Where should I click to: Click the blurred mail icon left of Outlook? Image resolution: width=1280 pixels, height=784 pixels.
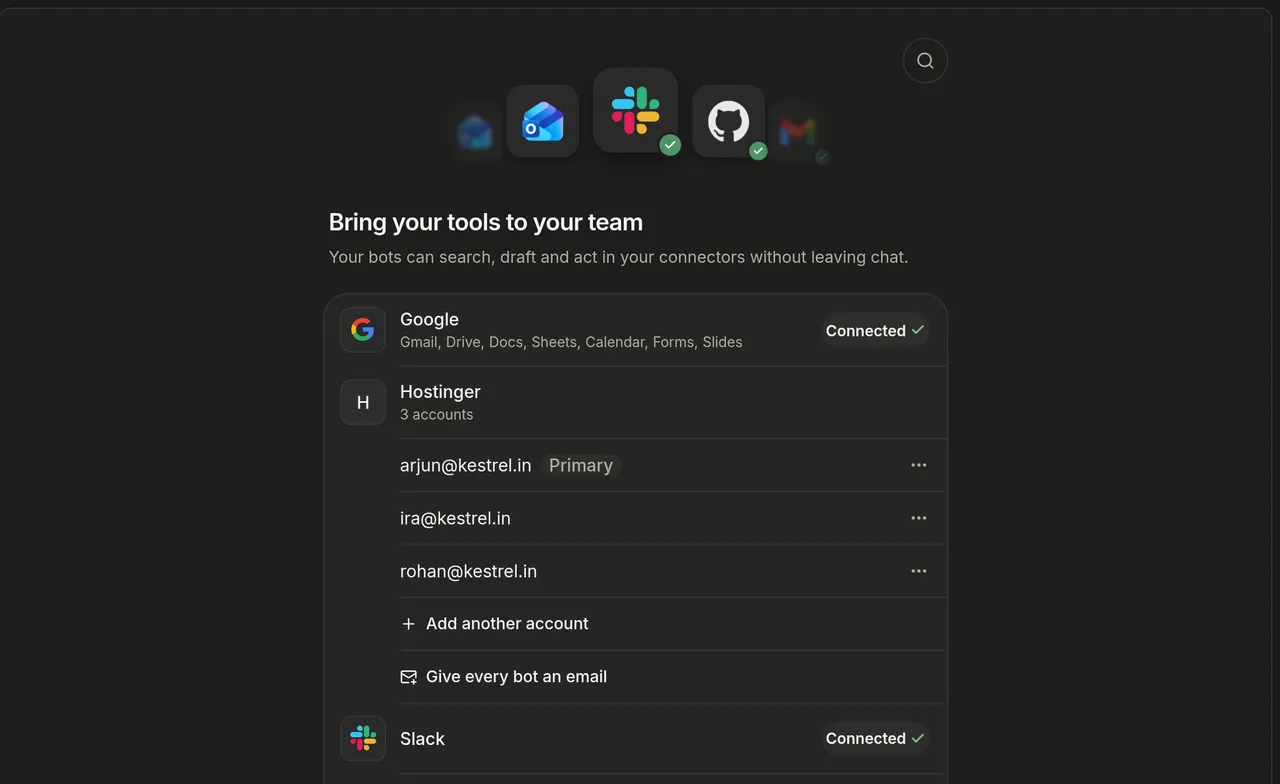475,131
